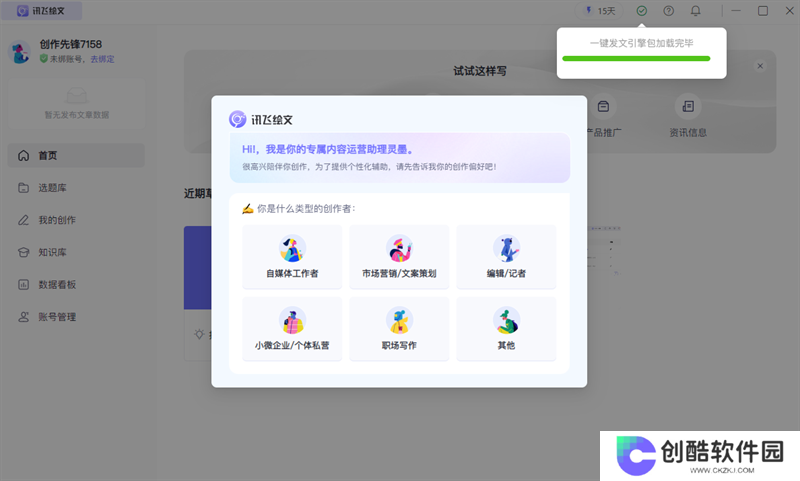Screen dimensions: 800x481
Task: Open the 选题库 sidebar item
Action: 76,188
